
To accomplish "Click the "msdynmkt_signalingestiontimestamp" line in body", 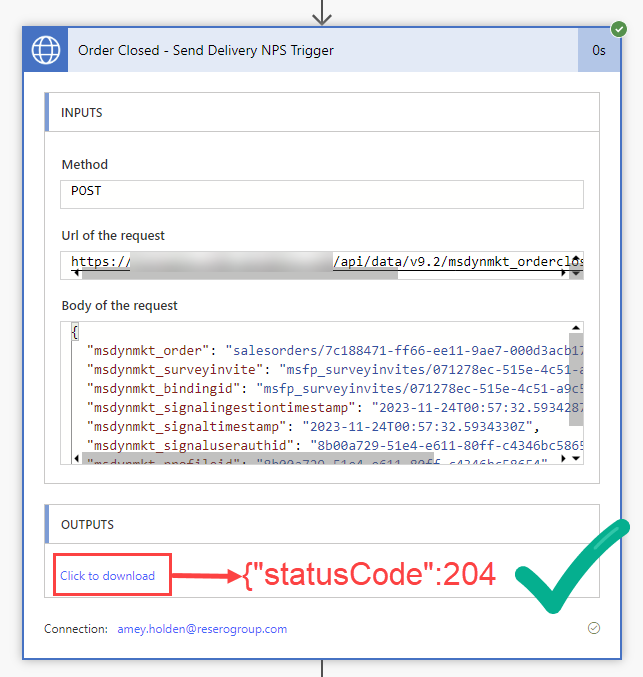I will pyautogui.click(x=335, y=408).
